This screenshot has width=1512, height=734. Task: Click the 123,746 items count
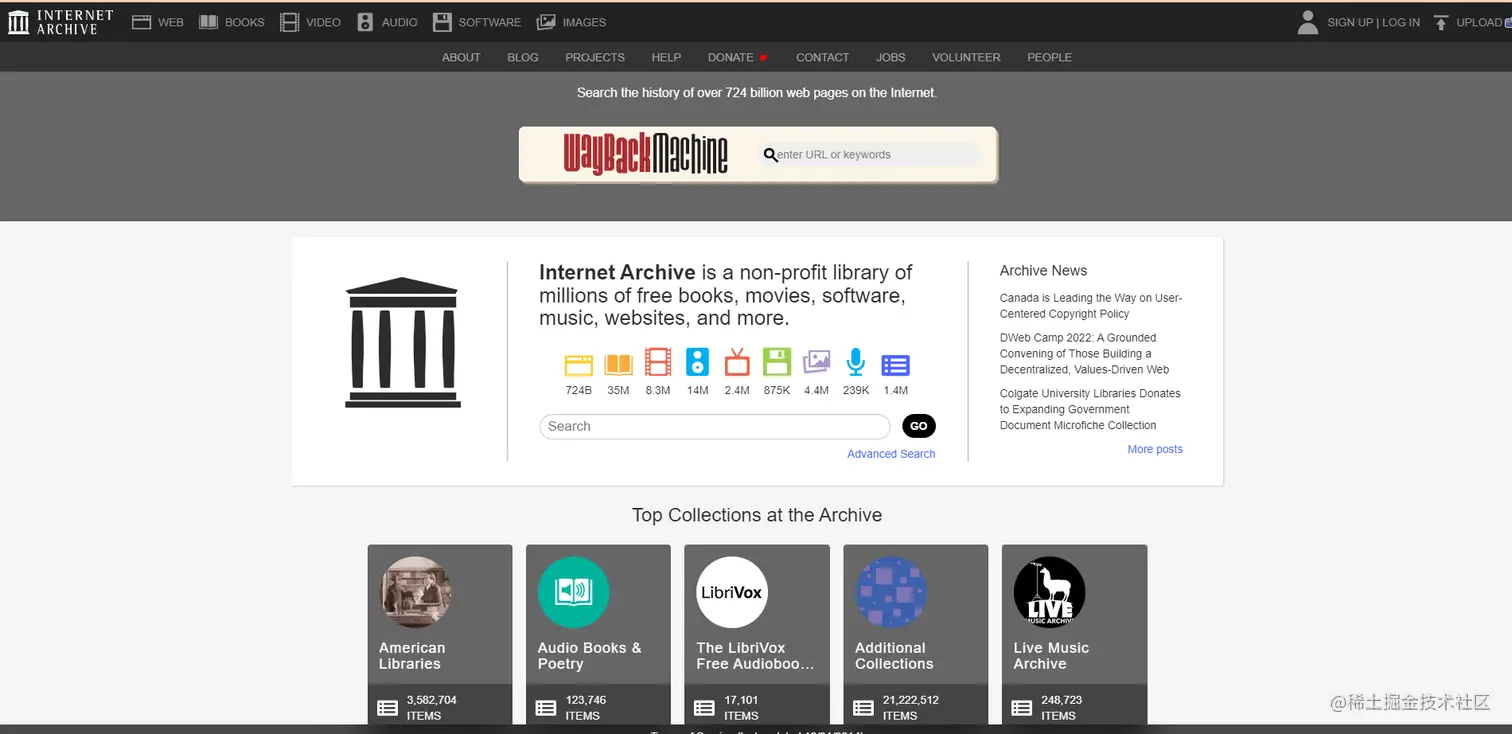pos(586,707)
